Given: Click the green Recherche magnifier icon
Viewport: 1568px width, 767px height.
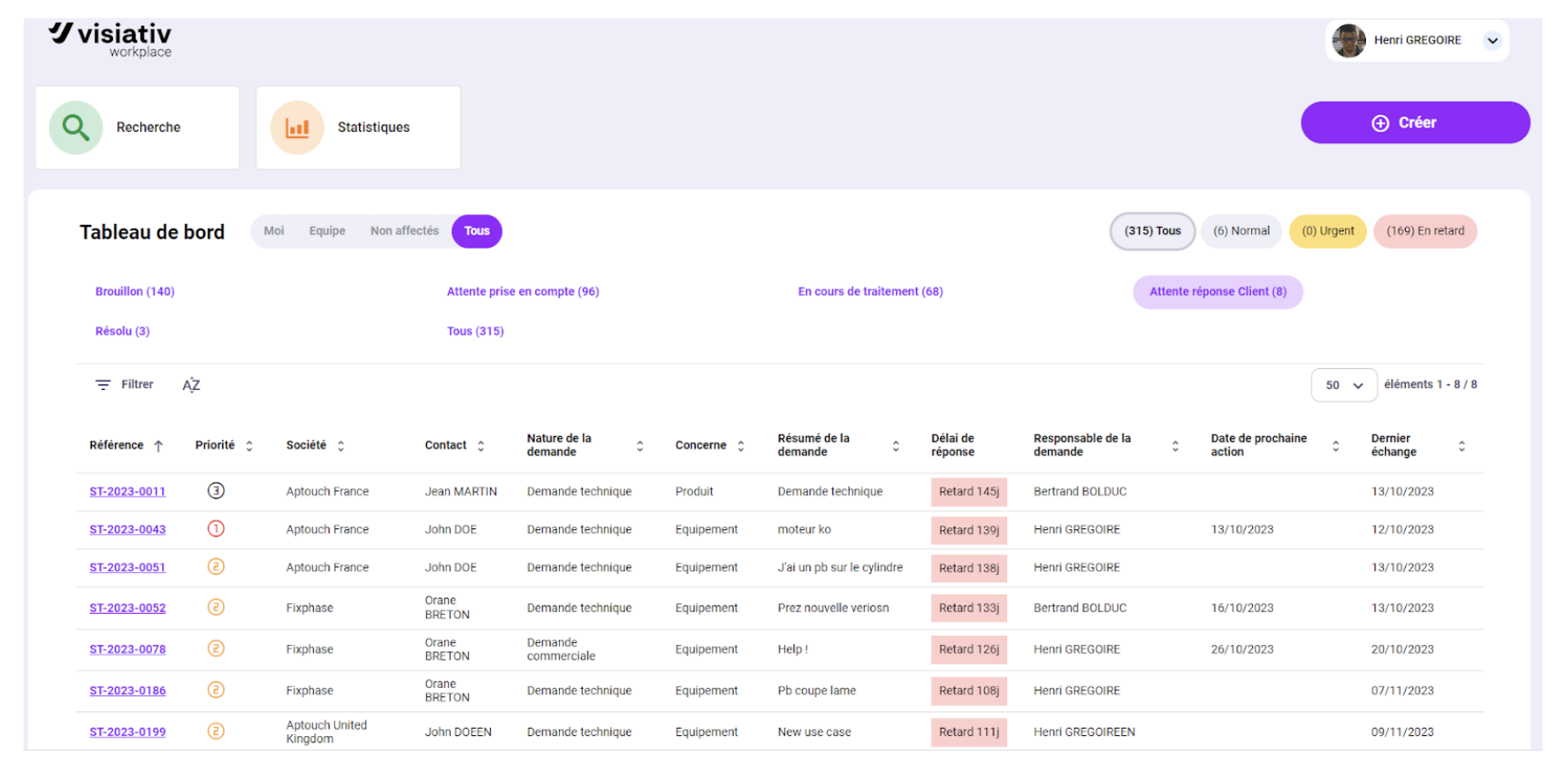Looking at the screenshot, I should (x=76, y=128).
